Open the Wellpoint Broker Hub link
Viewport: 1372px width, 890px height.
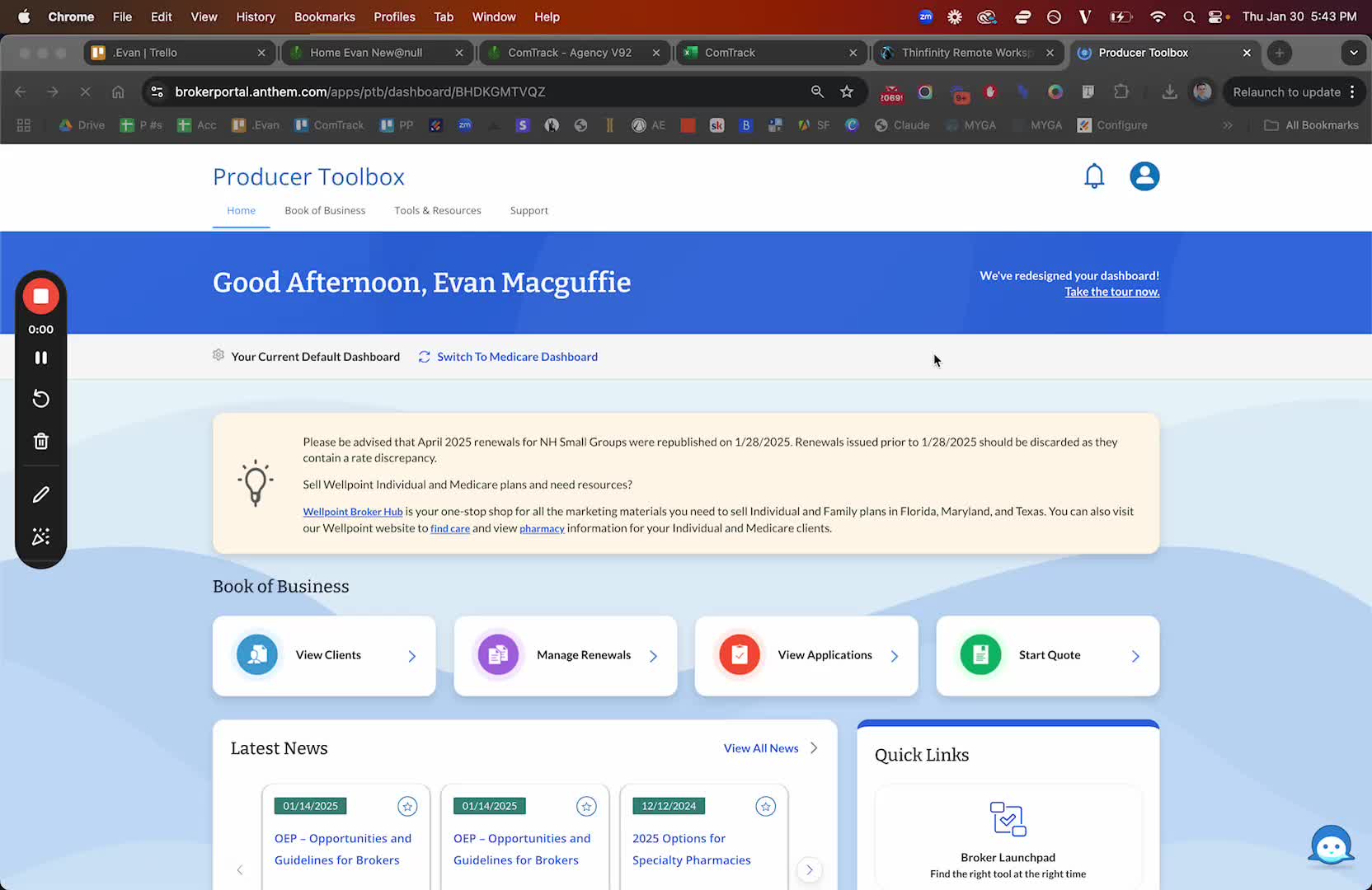pyautogui.click(x=353, y=512)
